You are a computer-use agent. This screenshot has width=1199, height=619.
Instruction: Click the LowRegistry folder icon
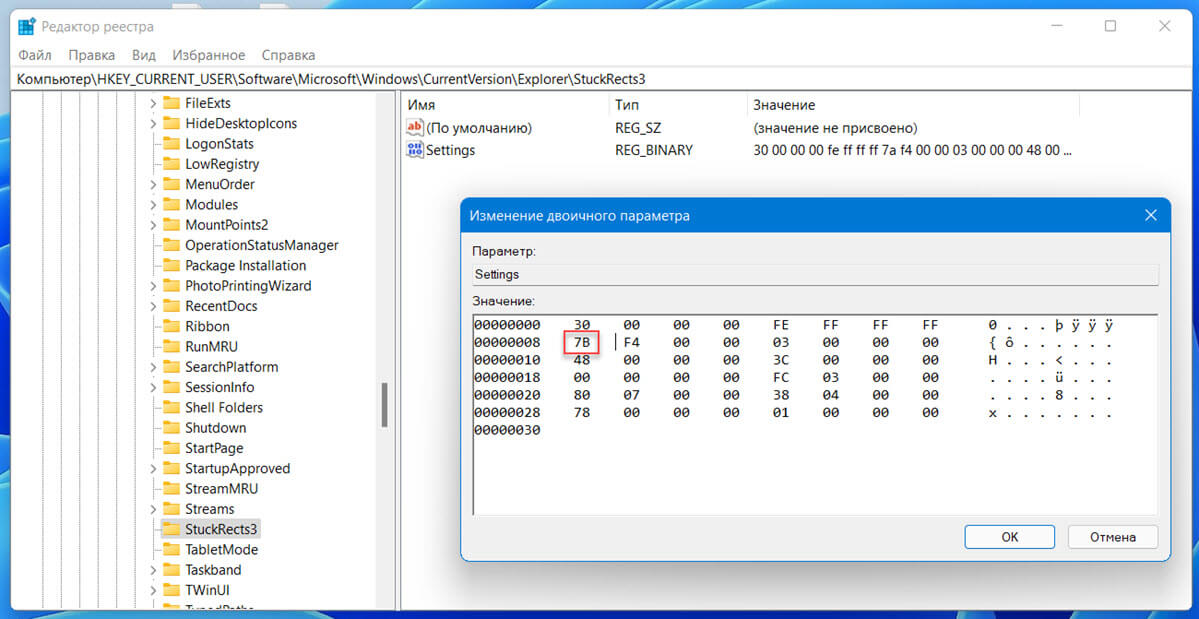171,164
